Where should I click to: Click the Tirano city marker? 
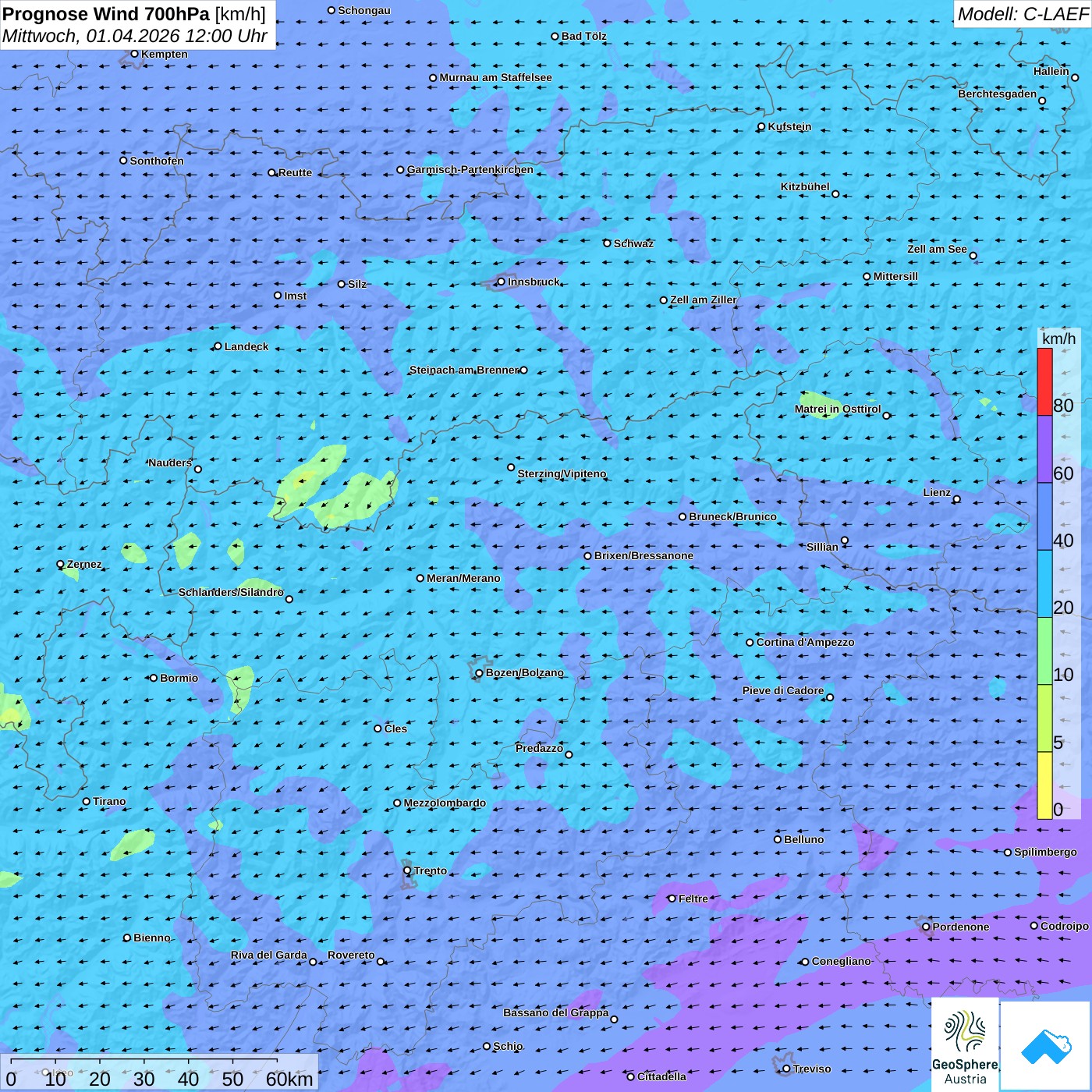pyautogui.click(x=87, y=801)
